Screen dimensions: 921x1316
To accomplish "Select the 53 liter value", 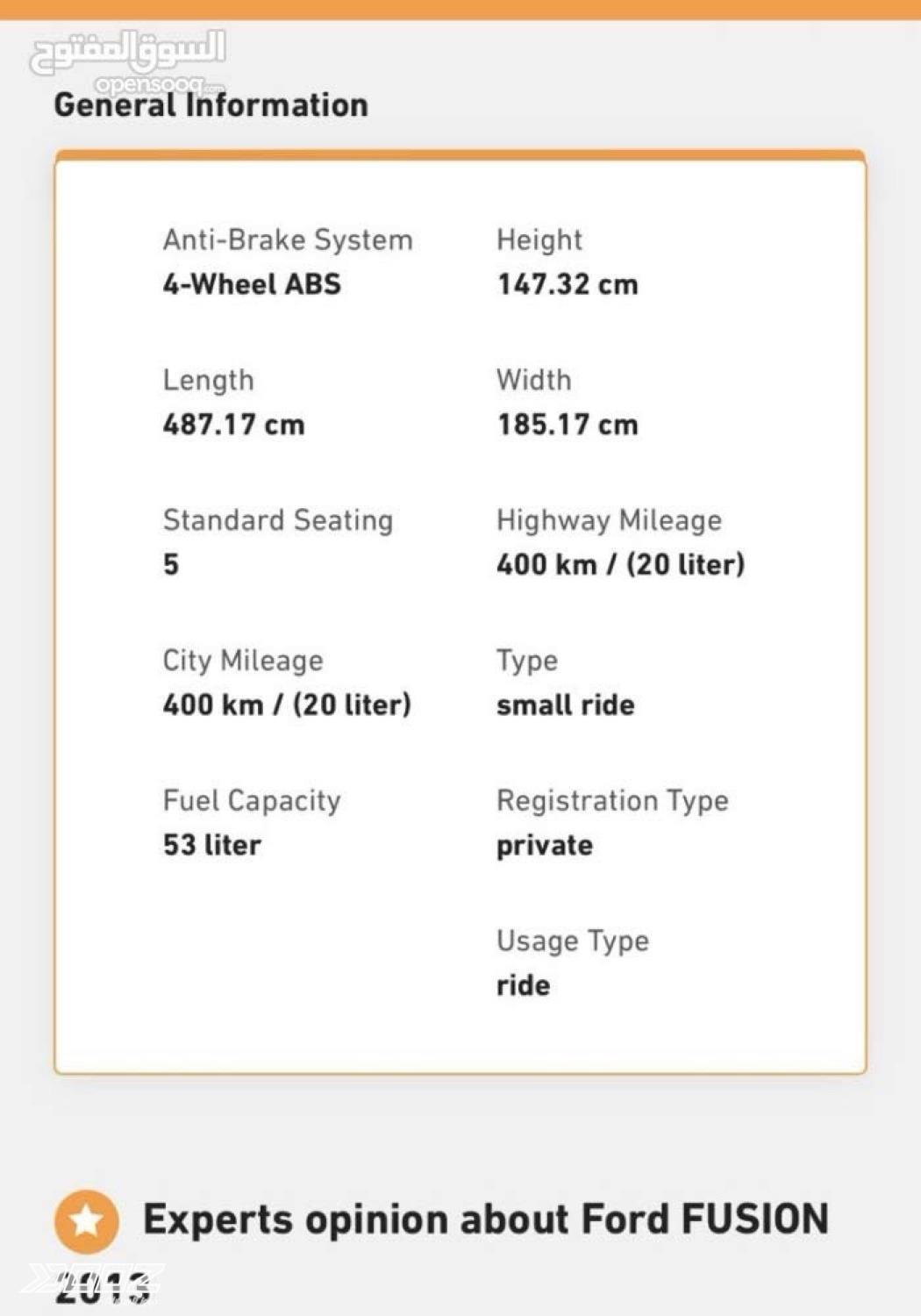I will click(x=211, y=845).
